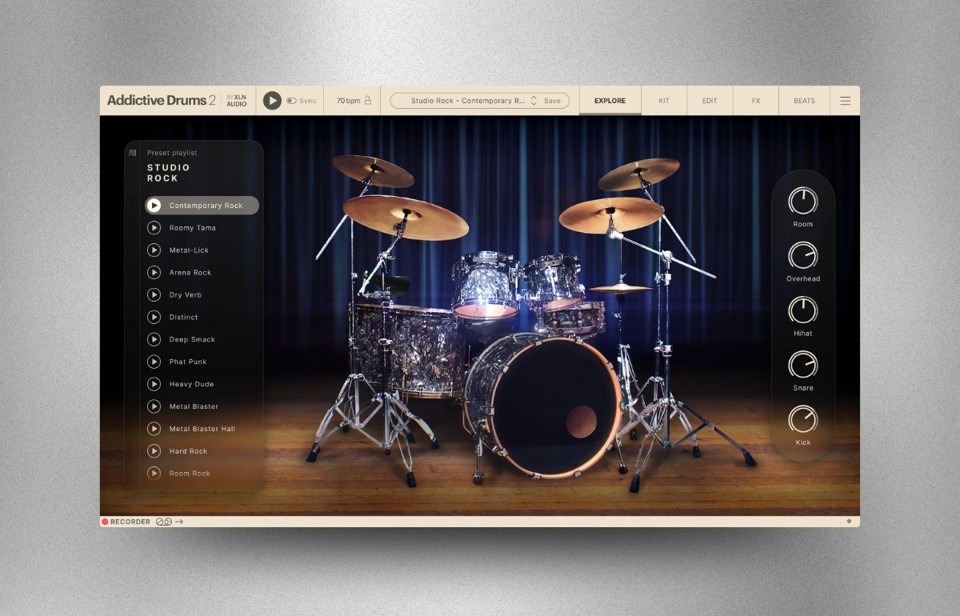Open the Studio Rock preset selector arrows
This screenshot has width=960, height=616.
point(533,100)
